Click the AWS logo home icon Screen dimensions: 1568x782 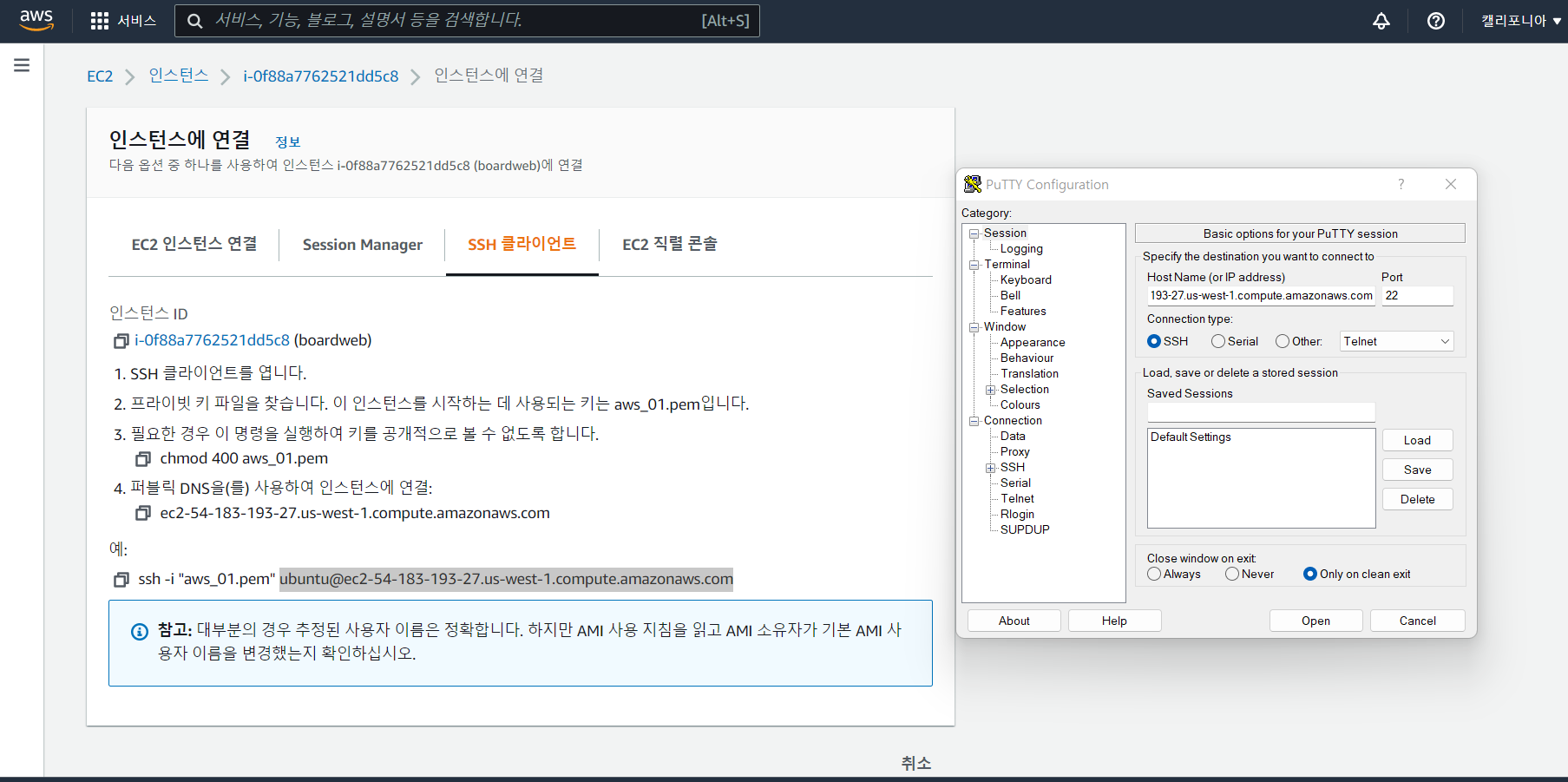(36, 20)
